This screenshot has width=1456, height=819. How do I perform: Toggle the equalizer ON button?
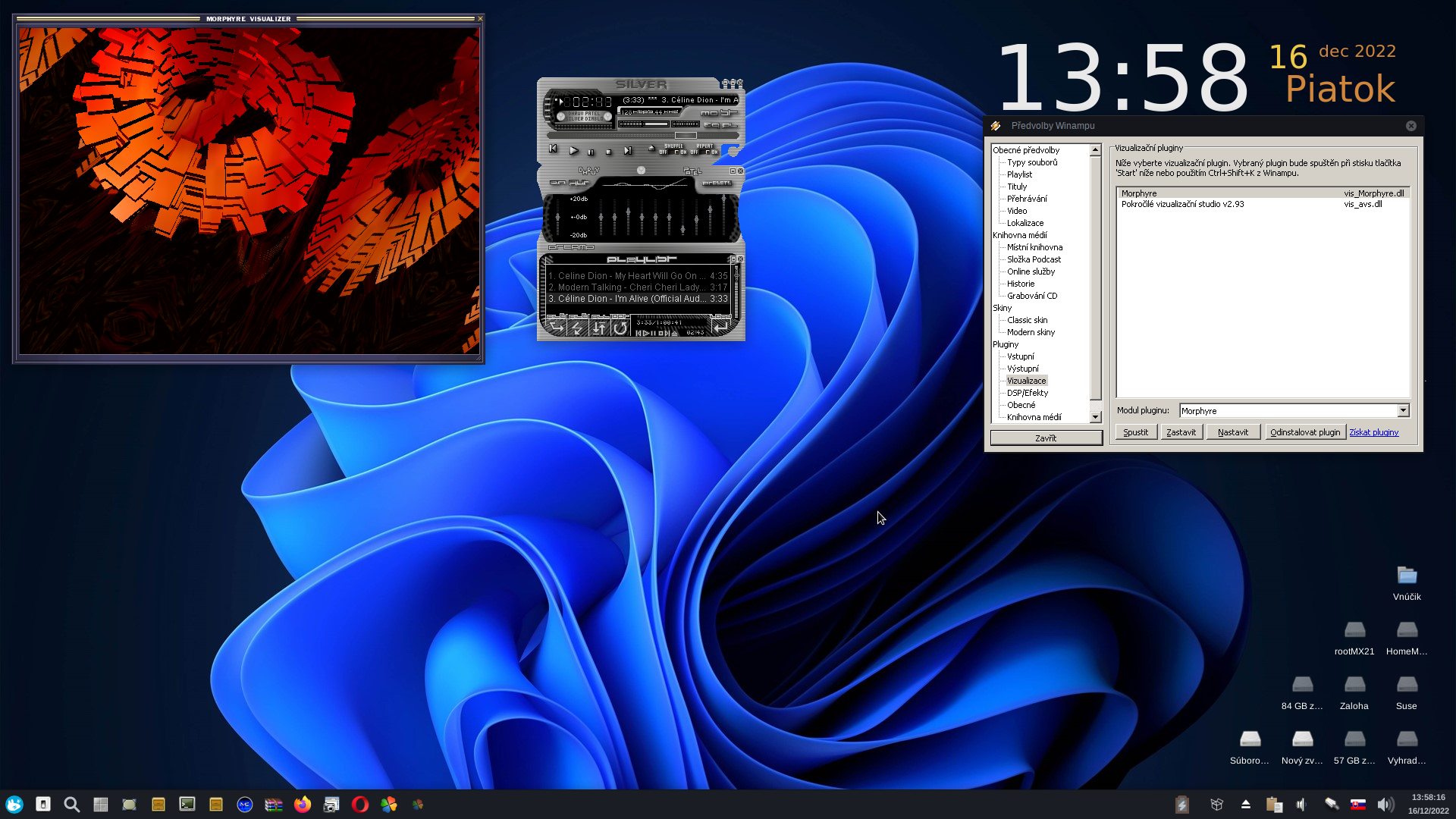557,183
